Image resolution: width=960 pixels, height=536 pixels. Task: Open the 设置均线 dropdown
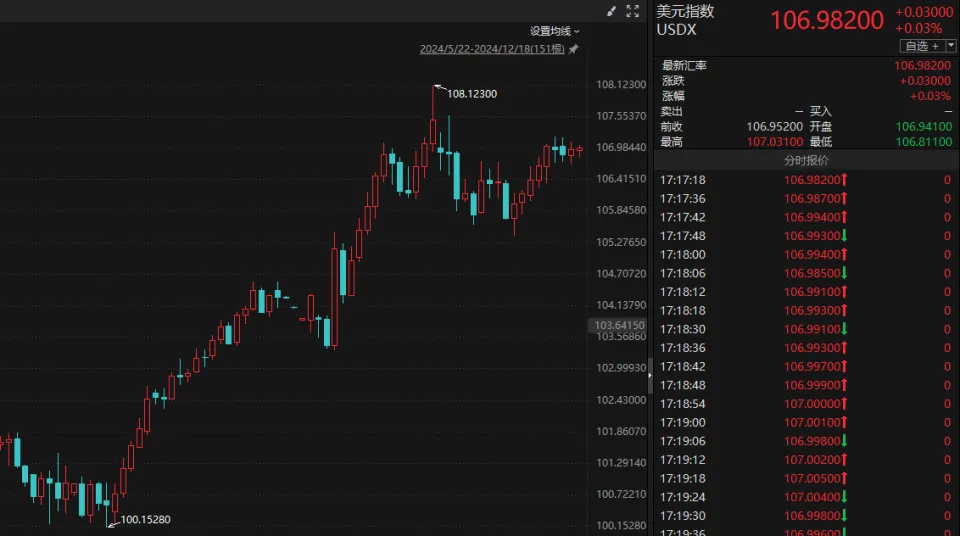pos(555,32)
